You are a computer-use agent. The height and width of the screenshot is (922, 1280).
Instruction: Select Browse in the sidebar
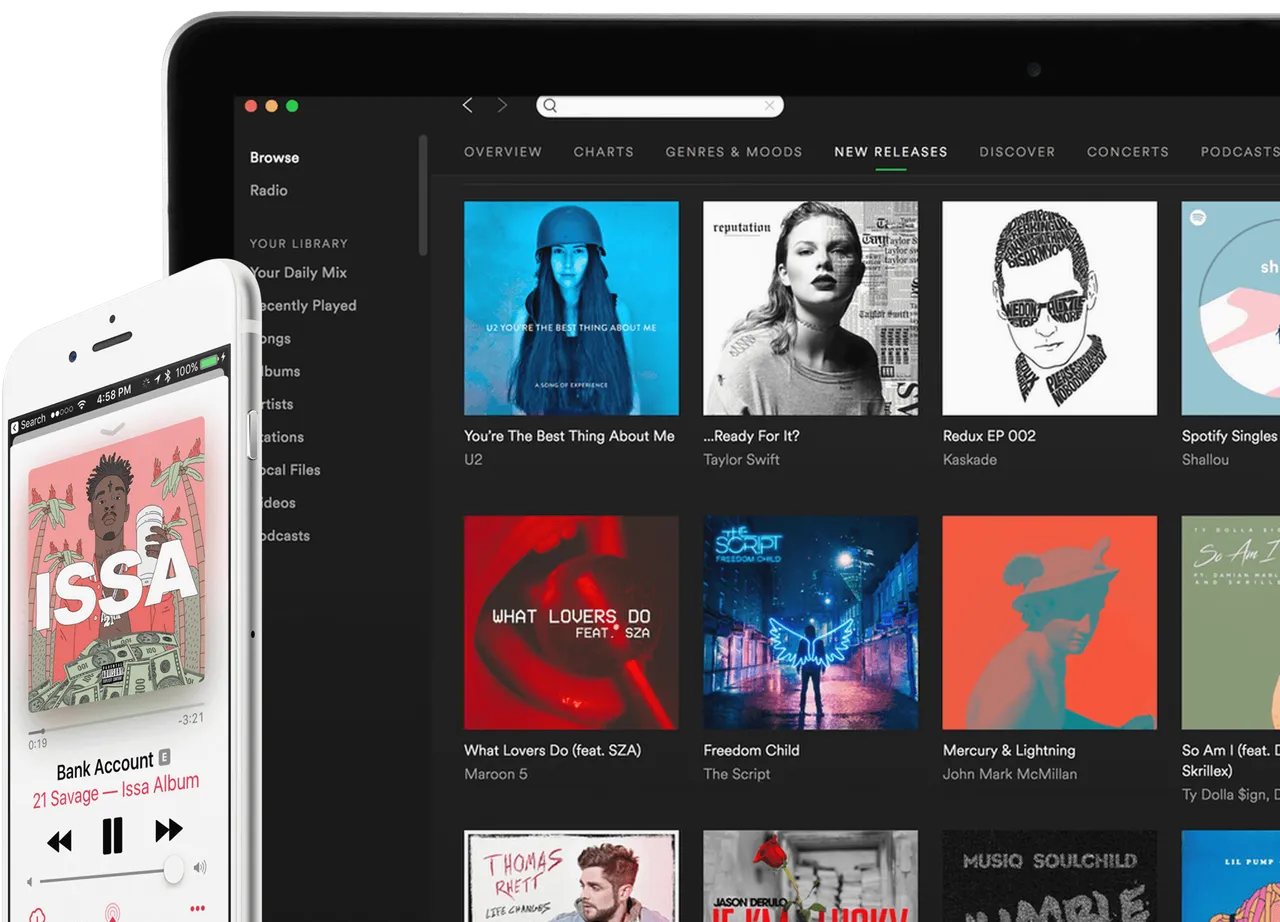pyautogui.click(x=274, y=158)
